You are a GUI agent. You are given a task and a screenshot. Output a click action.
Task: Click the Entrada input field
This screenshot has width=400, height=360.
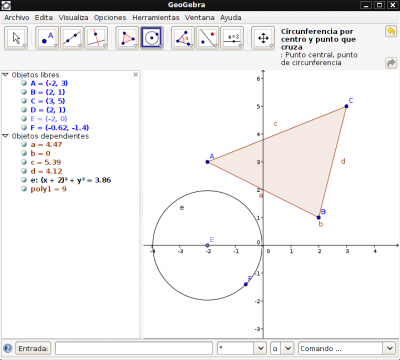coord(134,348)
